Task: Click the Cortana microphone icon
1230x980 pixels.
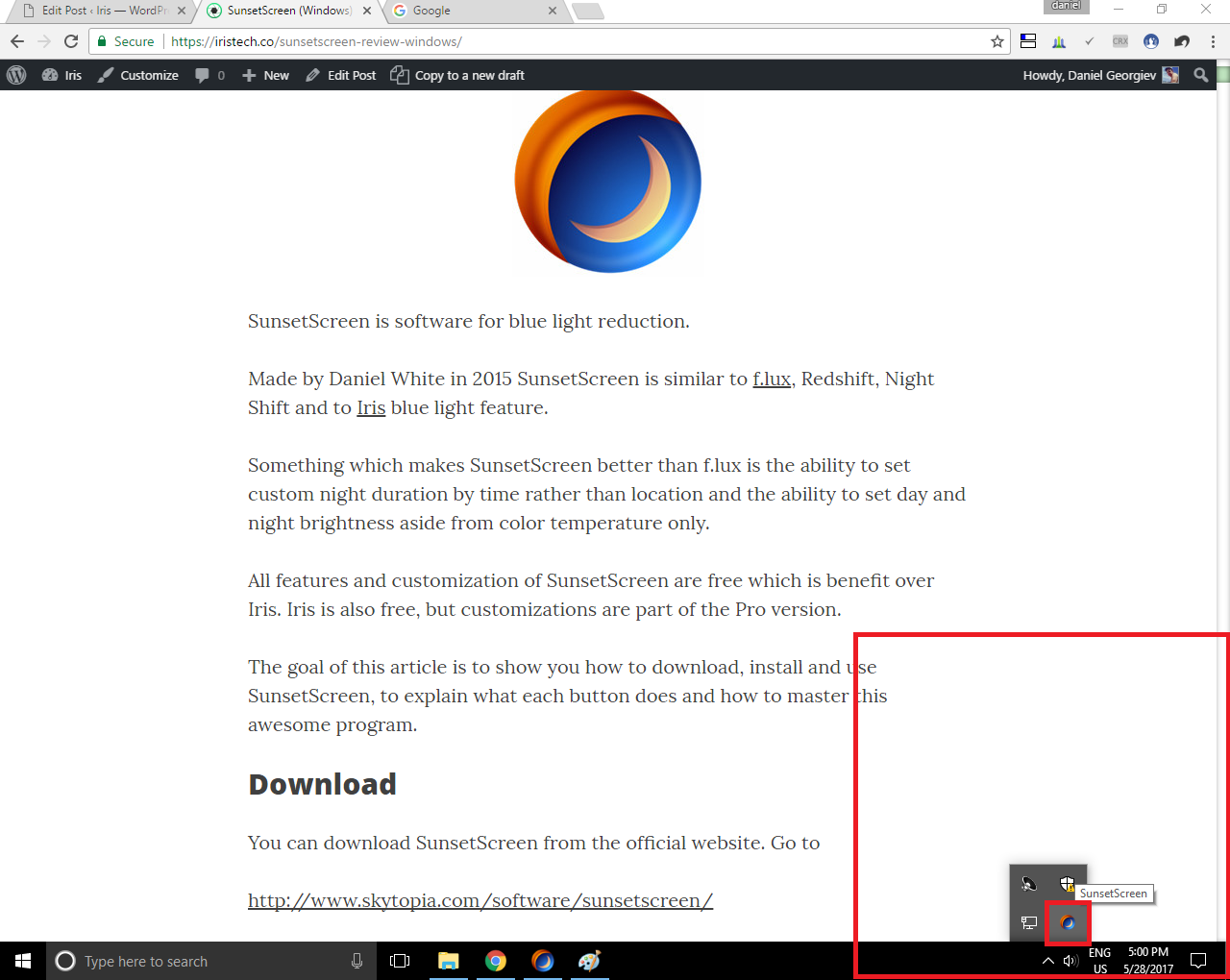Action: point(357,961)
